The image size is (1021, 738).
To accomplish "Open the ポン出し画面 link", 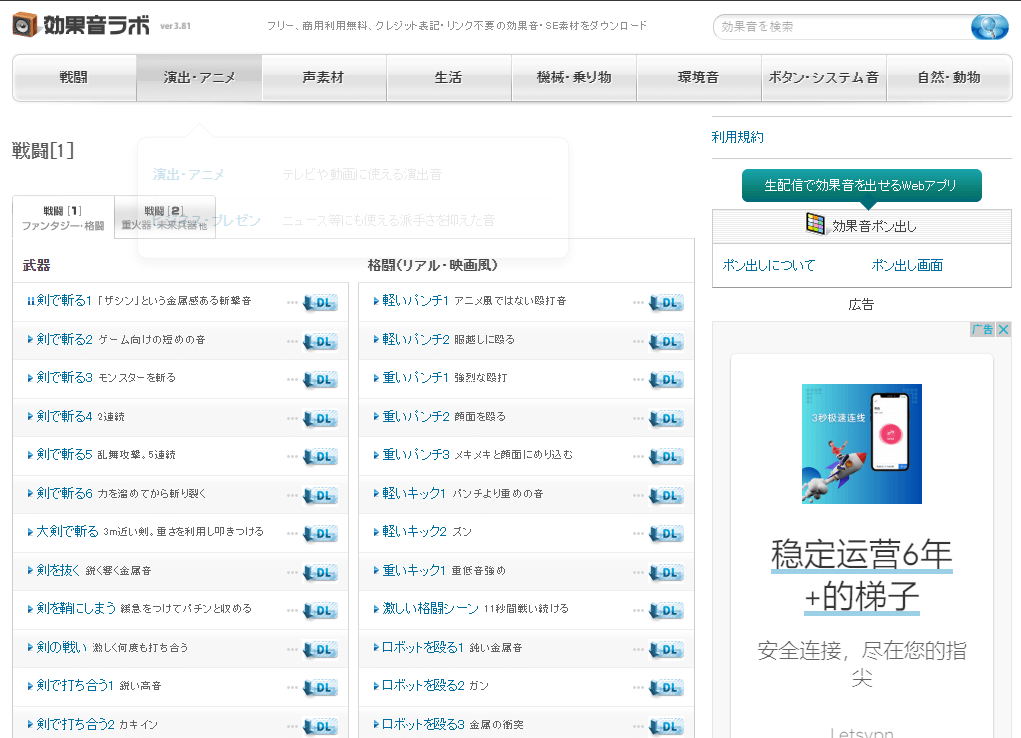I will tap(907, 265).
